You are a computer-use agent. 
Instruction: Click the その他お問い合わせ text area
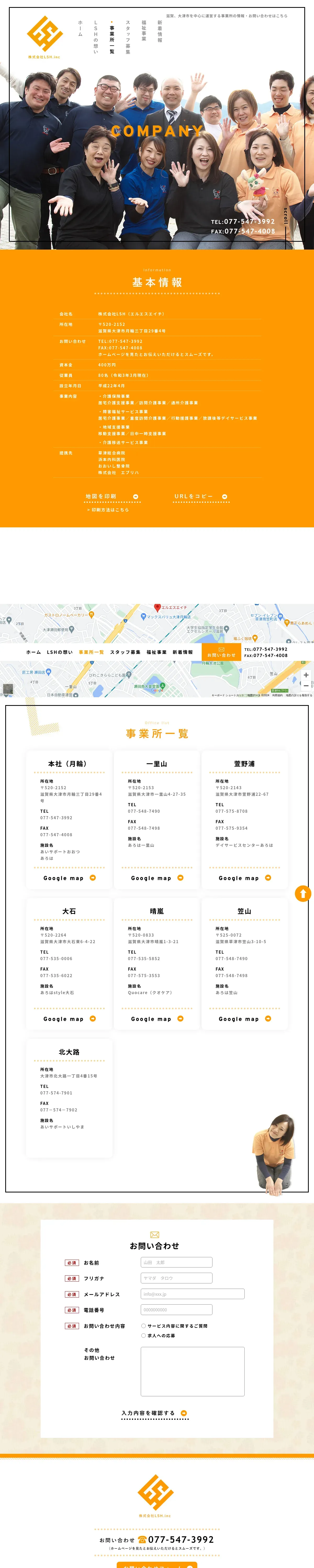pyautogui.click(x=193, y=1371)
